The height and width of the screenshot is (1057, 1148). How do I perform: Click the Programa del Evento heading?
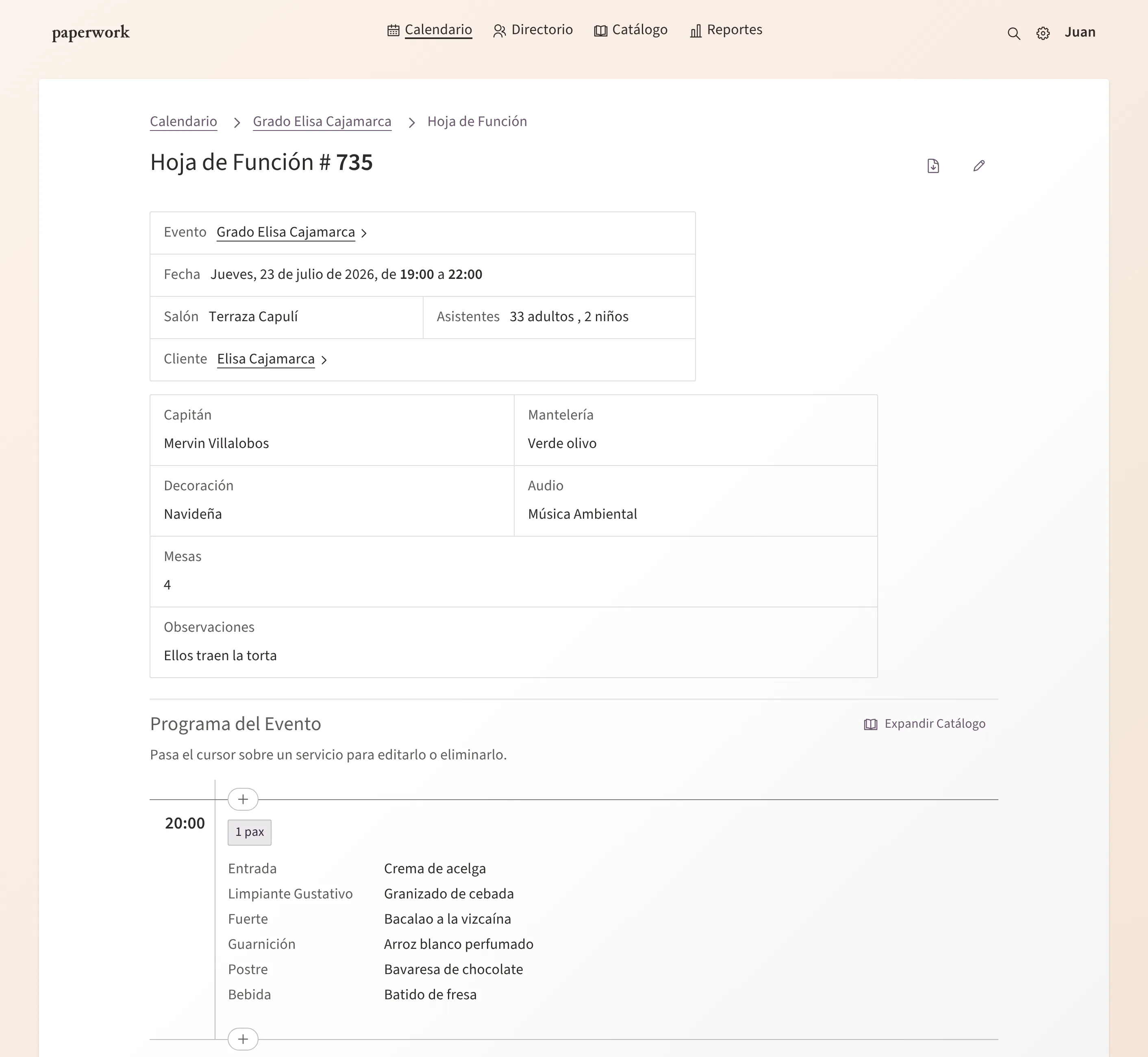click(236, 724)
